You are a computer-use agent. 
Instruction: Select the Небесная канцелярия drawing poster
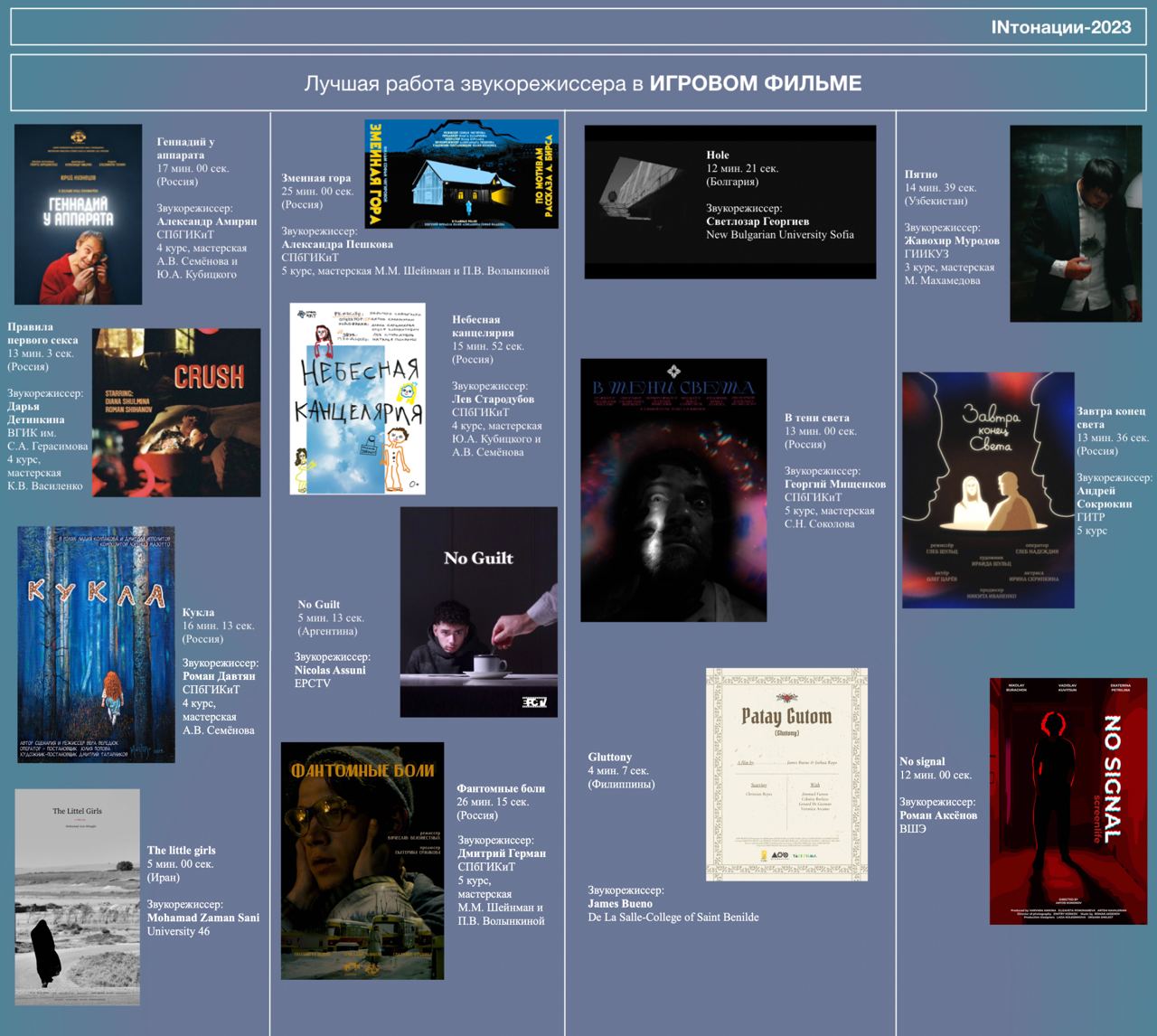pyautogui.click(x=358, y=399)
